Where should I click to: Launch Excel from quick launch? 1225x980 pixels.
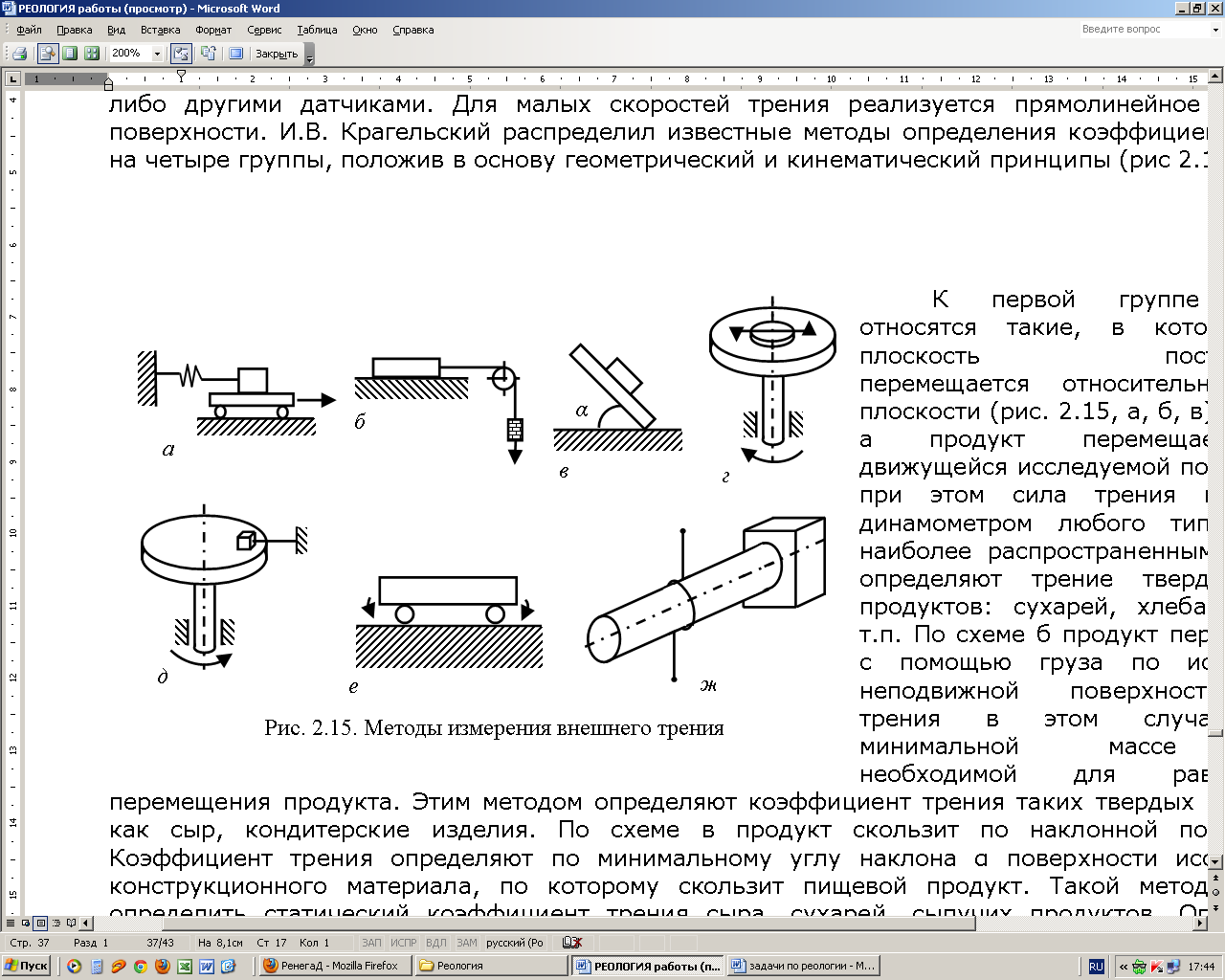185,967
